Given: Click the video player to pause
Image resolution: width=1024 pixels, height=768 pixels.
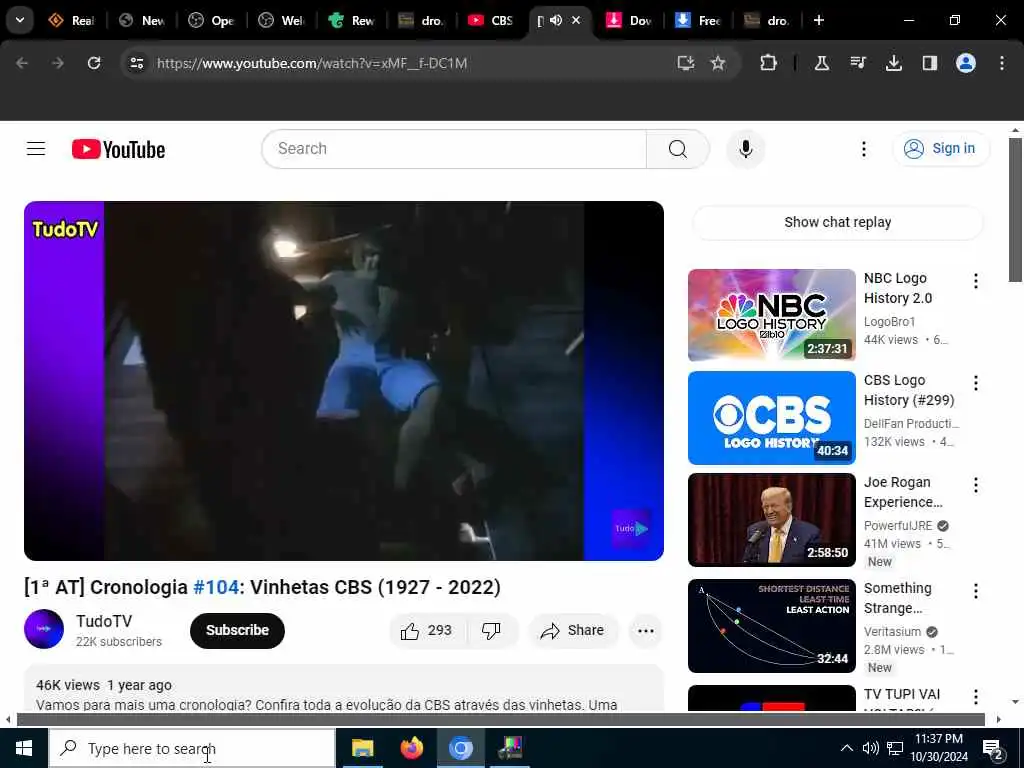Looking at the screenshot, I should coord(344,381).
